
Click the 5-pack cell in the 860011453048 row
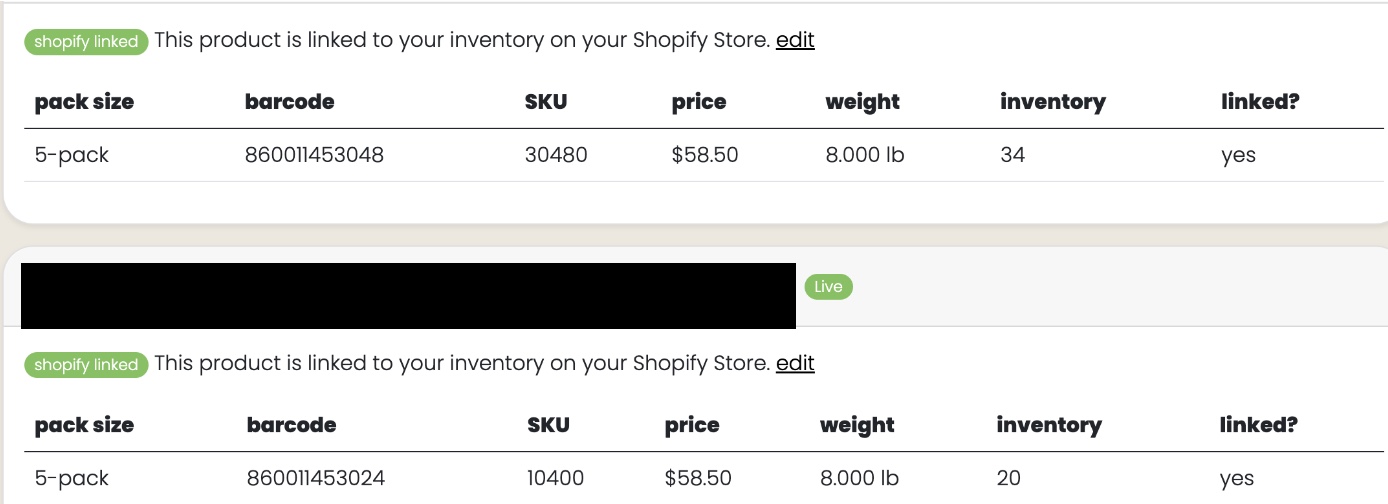[x=72, y=155]
